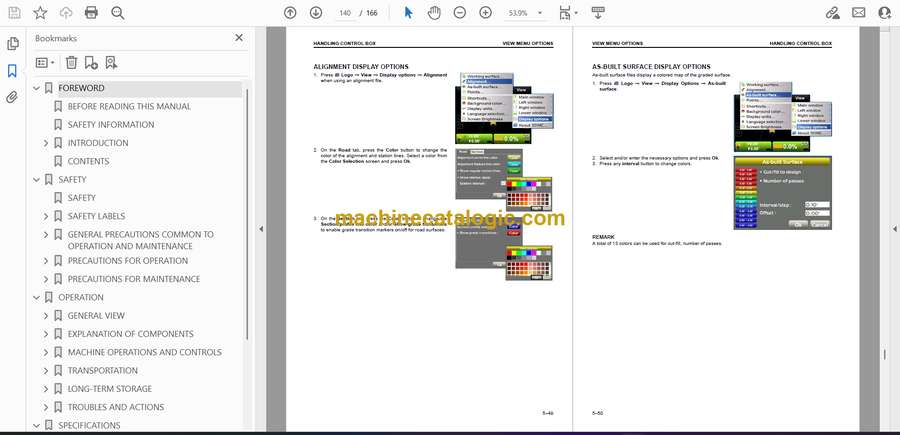Viewport: 900px width, 435px height.
Task: Delete the selected bookmark with trash icon
Action: coord(71,63)
